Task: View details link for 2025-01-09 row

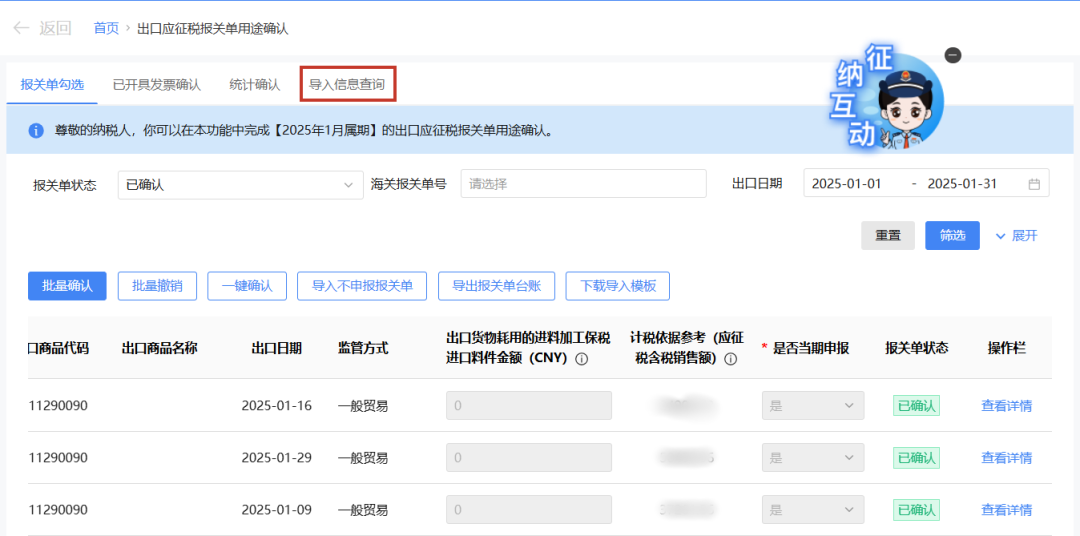Action: point(1006,510)
